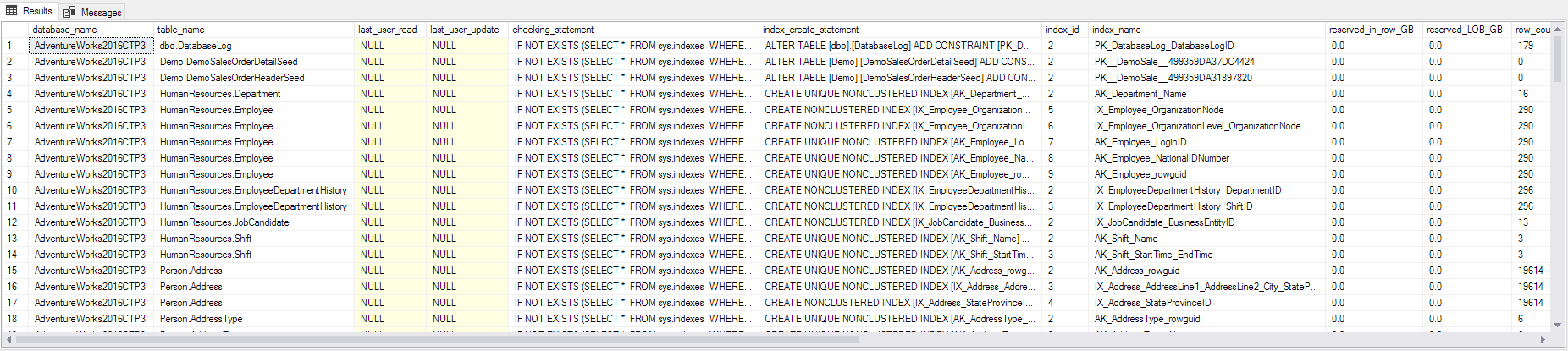1568x351 pixels.
Task: Click CREATE UNIQUE NONCLUSTERED INDEX [AK_Shift_Name] cell
Action: pos(901,239)
